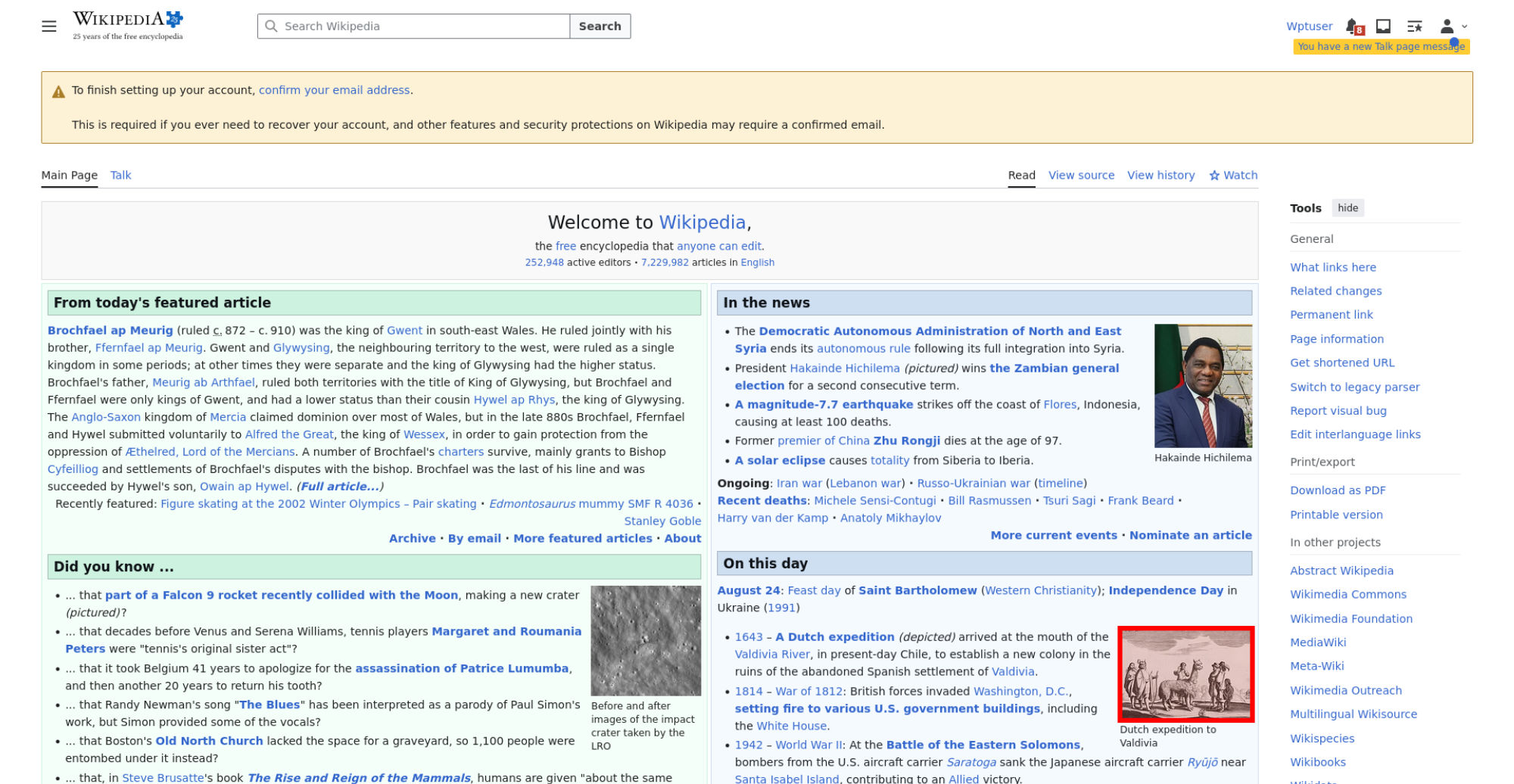The image size is (1514, 784).
Task: Open Wikimedia Foundation project link
Action: [1351, 619]
